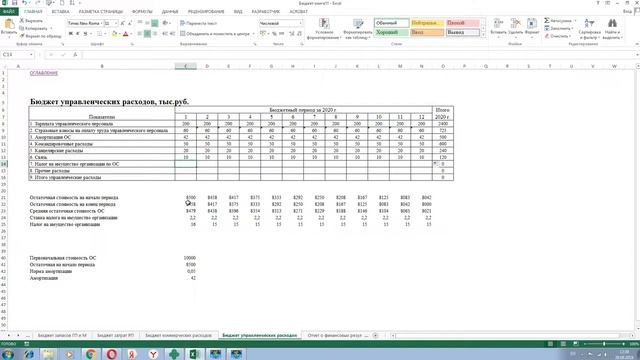Click the Copy (Копировать) button
This screenshot has height=360, width=640.
(36, 29)
